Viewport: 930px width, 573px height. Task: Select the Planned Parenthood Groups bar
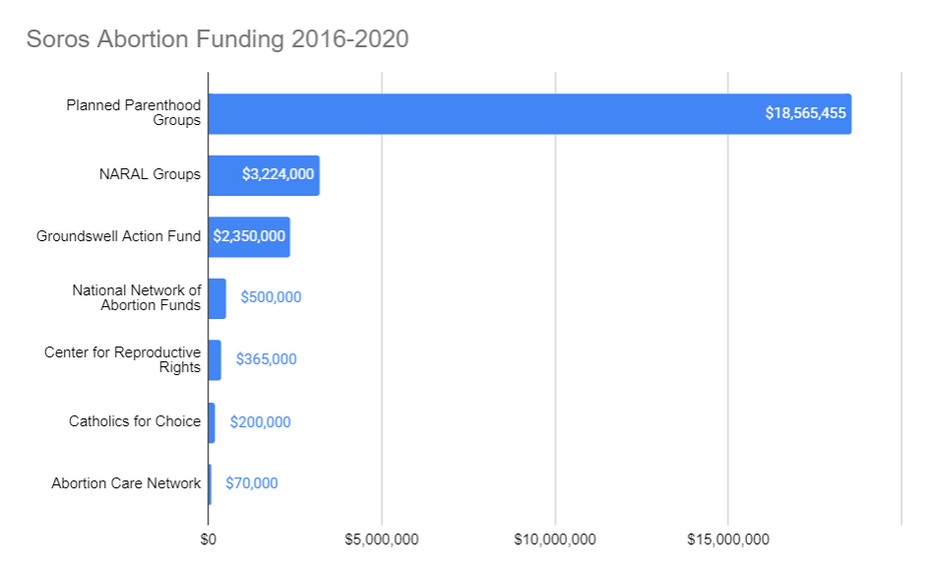pos(480,114)
